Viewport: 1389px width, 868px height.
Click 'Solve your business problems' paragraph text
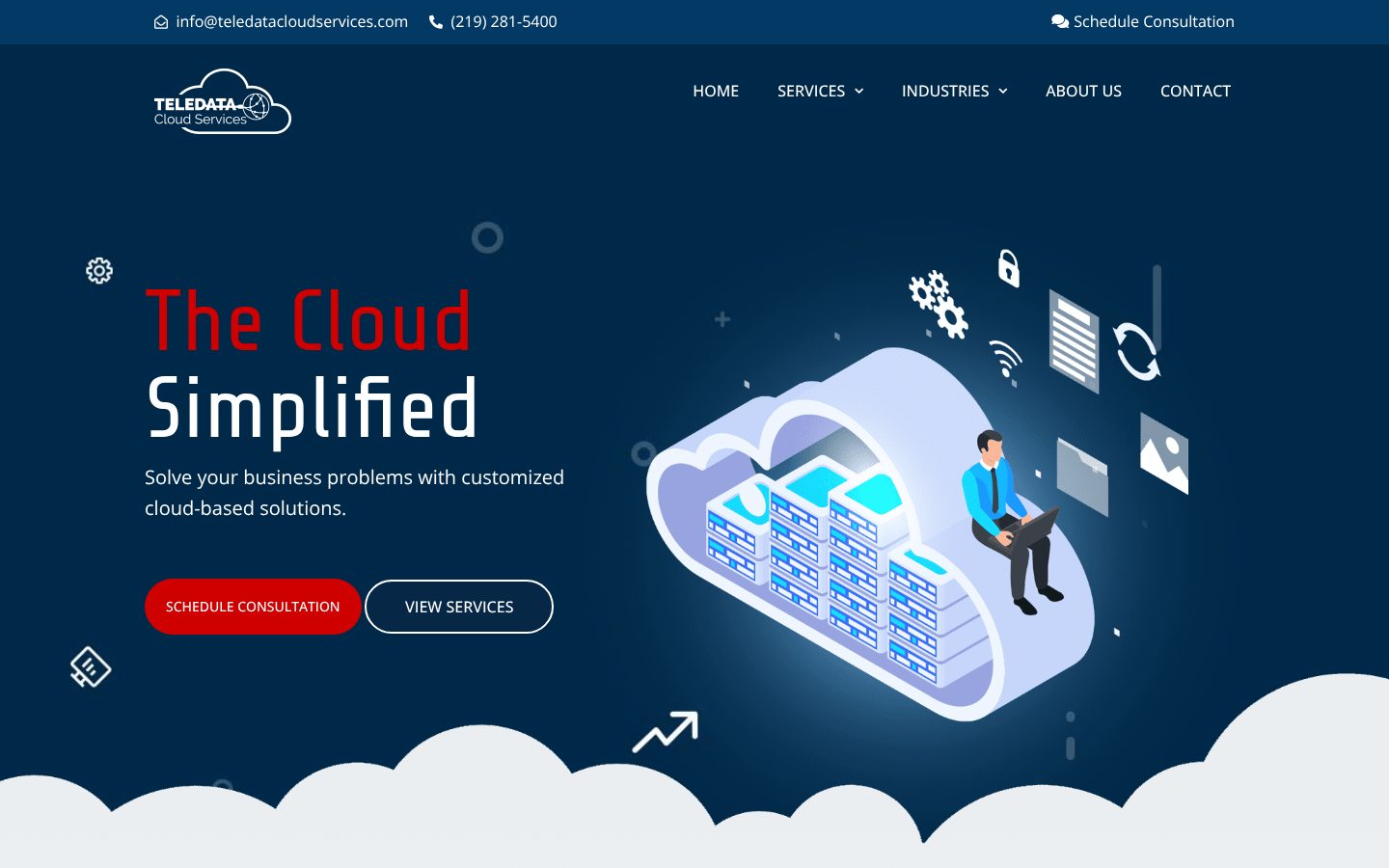coord(354,493)
